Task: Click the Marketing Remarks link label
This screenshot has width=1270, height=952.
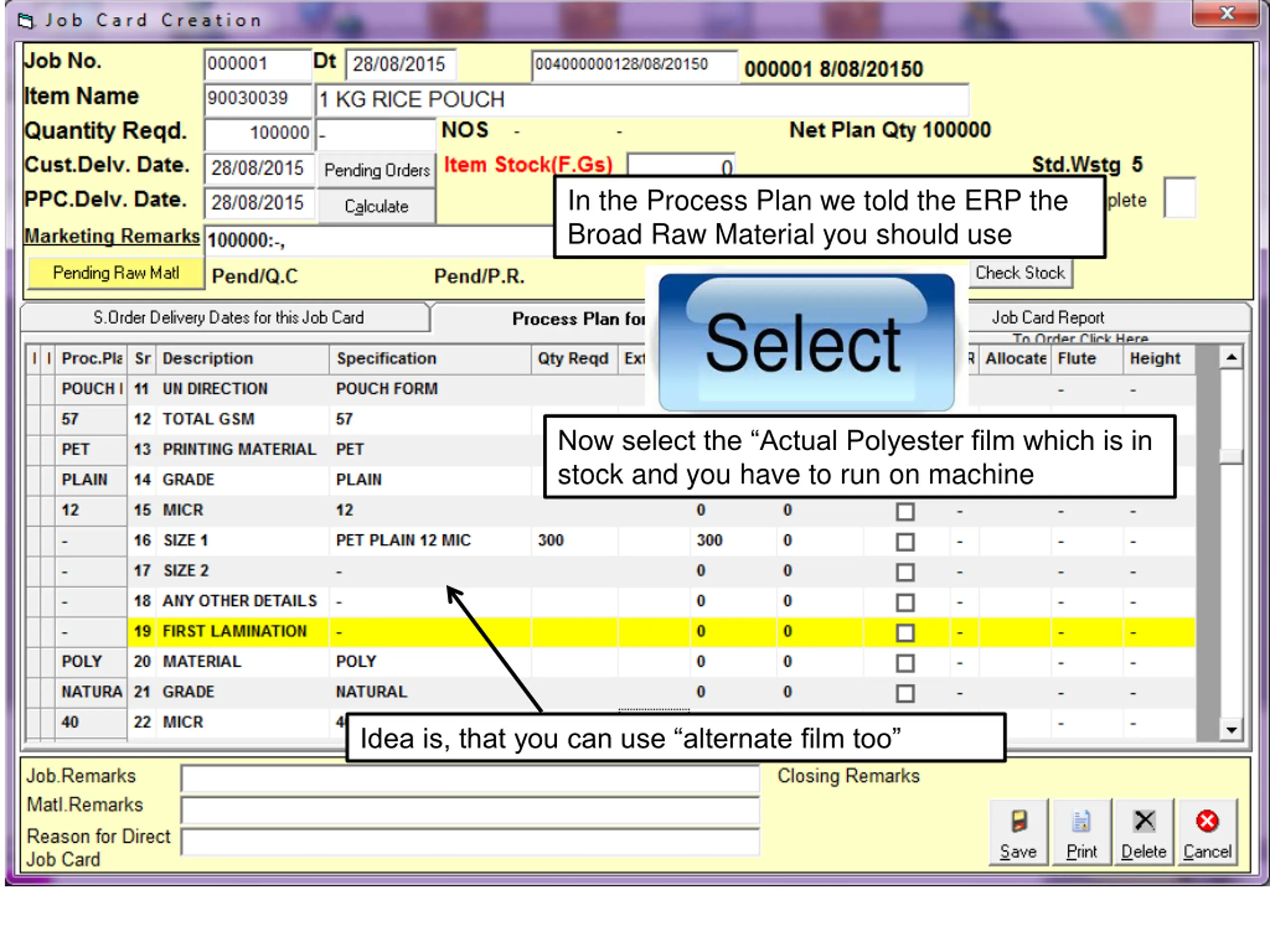Action: coord(112,236)
